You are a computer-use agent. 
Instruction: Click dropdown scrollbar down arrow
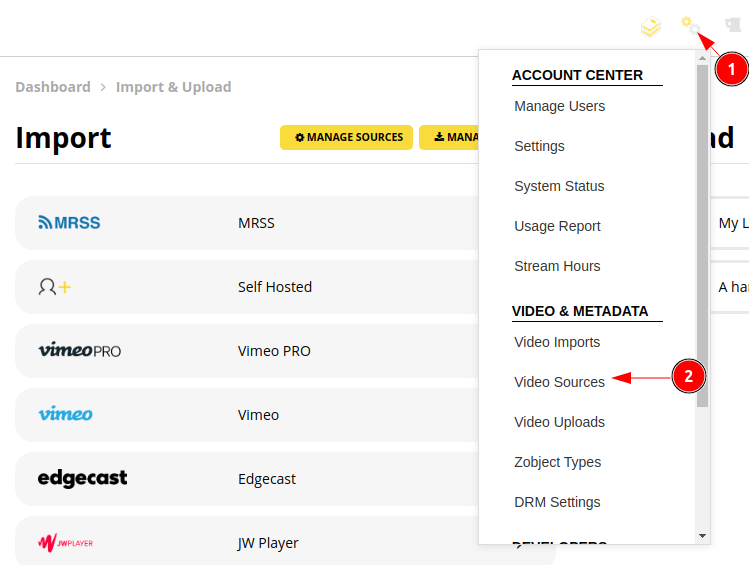[702, 536]
